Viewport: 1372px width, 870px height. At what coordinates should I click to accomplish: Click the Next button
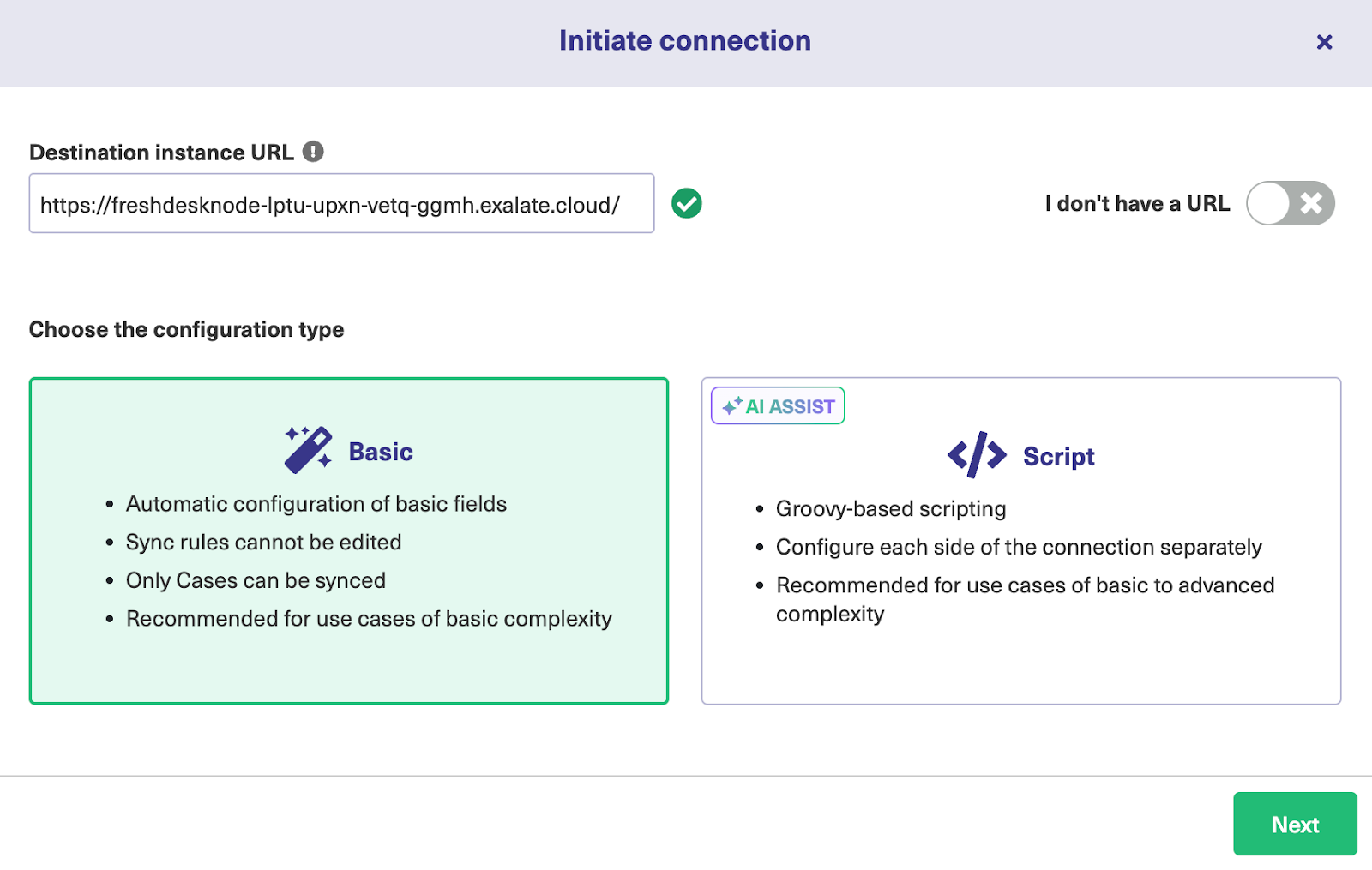click(x=1295, y=824)
